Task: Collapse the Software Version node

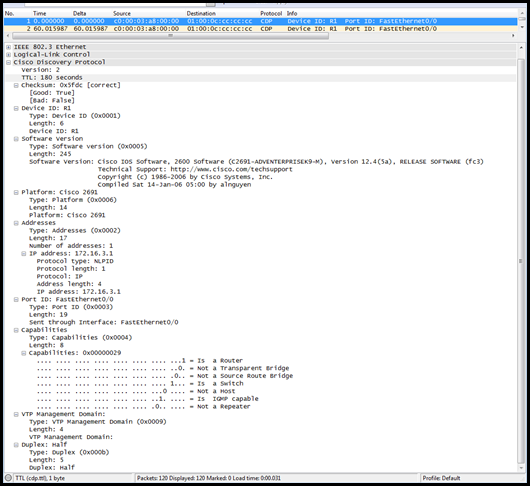Action: (x=16, y=139)
